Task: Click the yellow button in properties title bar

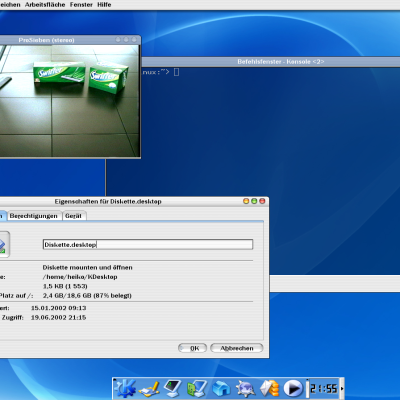Action: coord(246,201)
